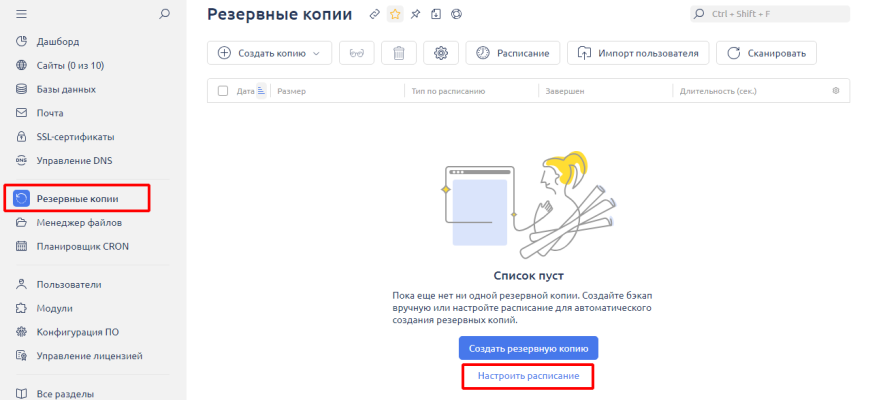
Task: Tick the select-all checkbox in table header
Action: tap(222, 91)
